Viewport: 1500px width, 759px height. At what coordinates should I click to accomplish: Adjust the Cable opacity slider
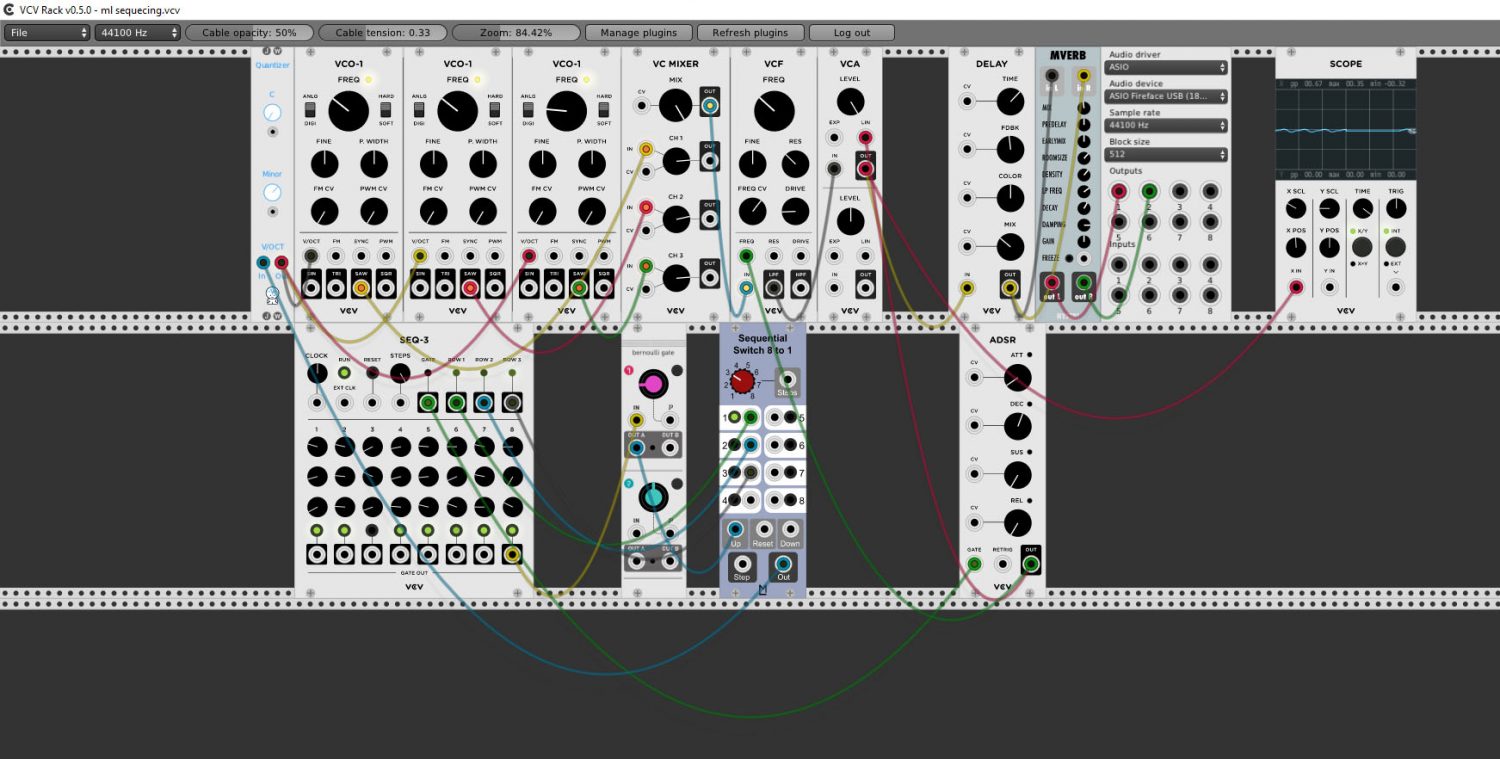[x=249, y=32]
